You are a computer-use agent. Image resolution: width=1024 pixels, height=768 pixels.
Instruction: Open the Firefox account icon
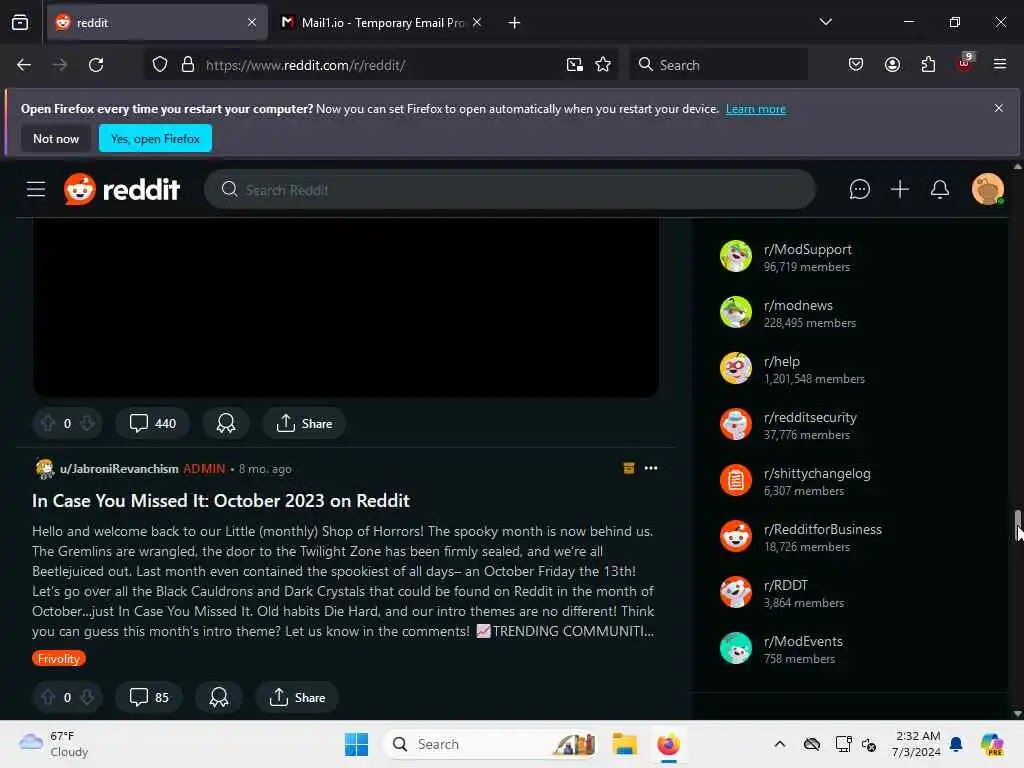(x=892, y=65)
